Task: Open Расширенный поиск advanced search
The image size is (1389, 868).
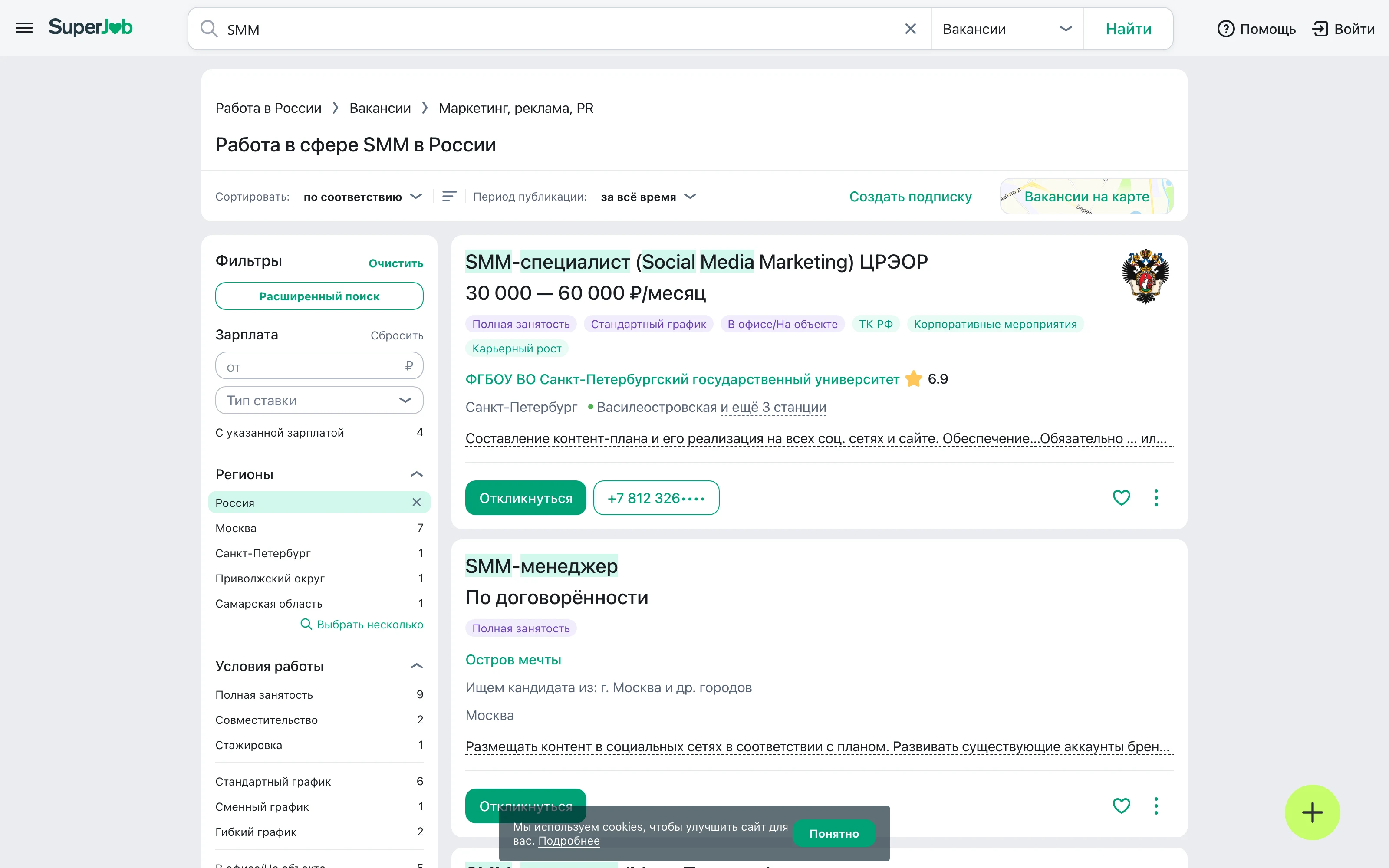Action: click(x=319, y=296)
